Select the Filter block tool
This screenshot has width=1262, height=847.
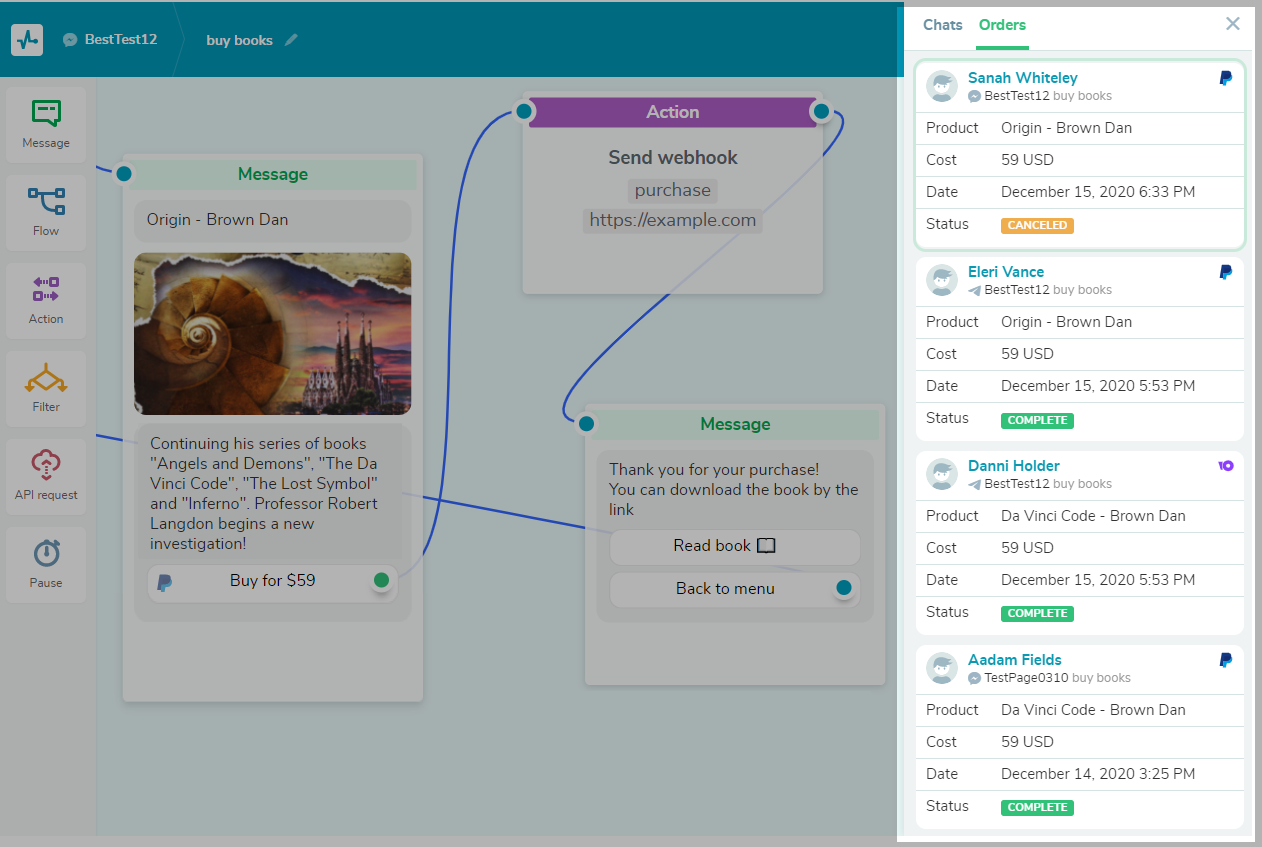click(46, 389)
